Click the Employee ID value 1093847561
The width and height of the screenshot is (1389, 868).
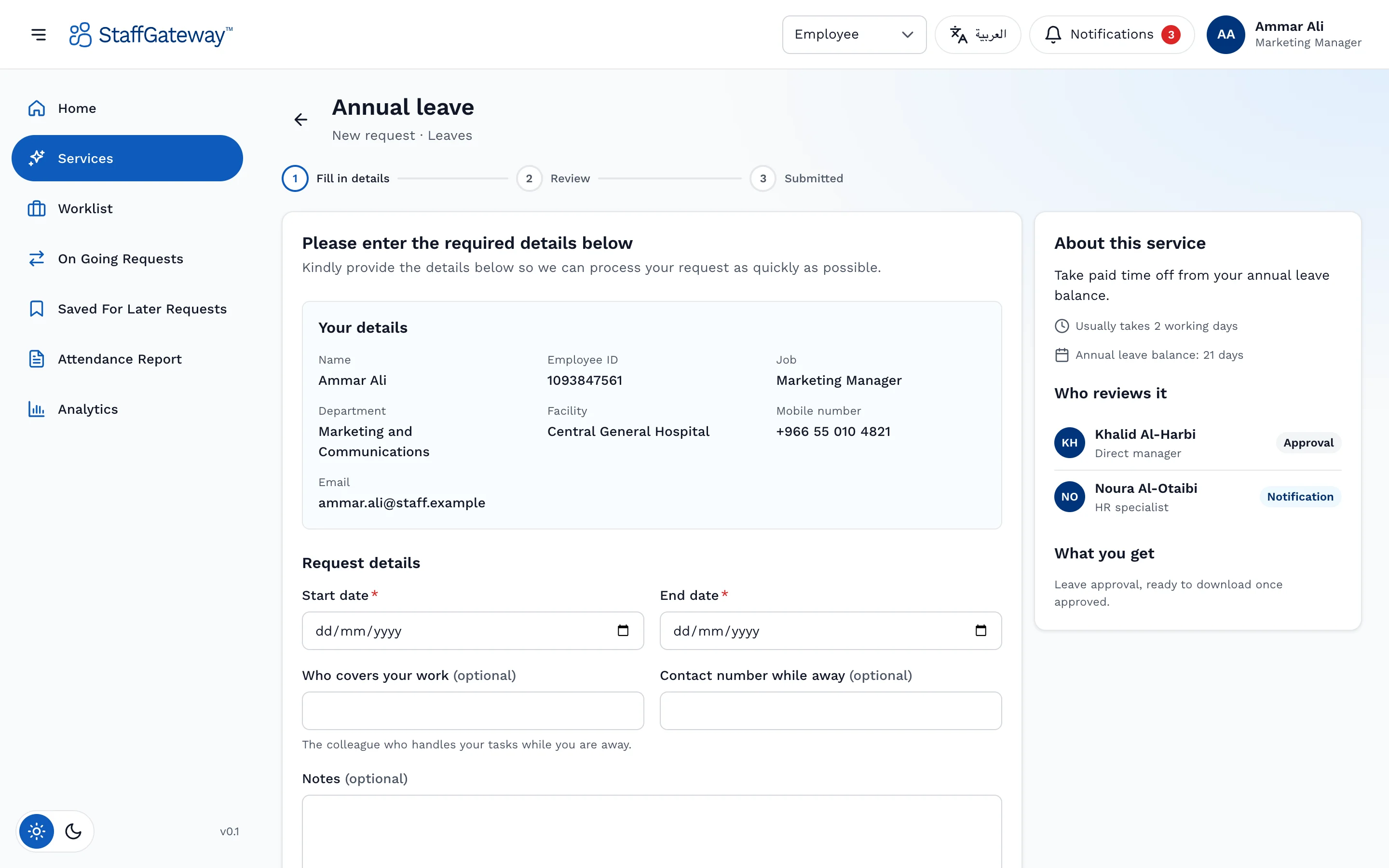tap(585, 380)
